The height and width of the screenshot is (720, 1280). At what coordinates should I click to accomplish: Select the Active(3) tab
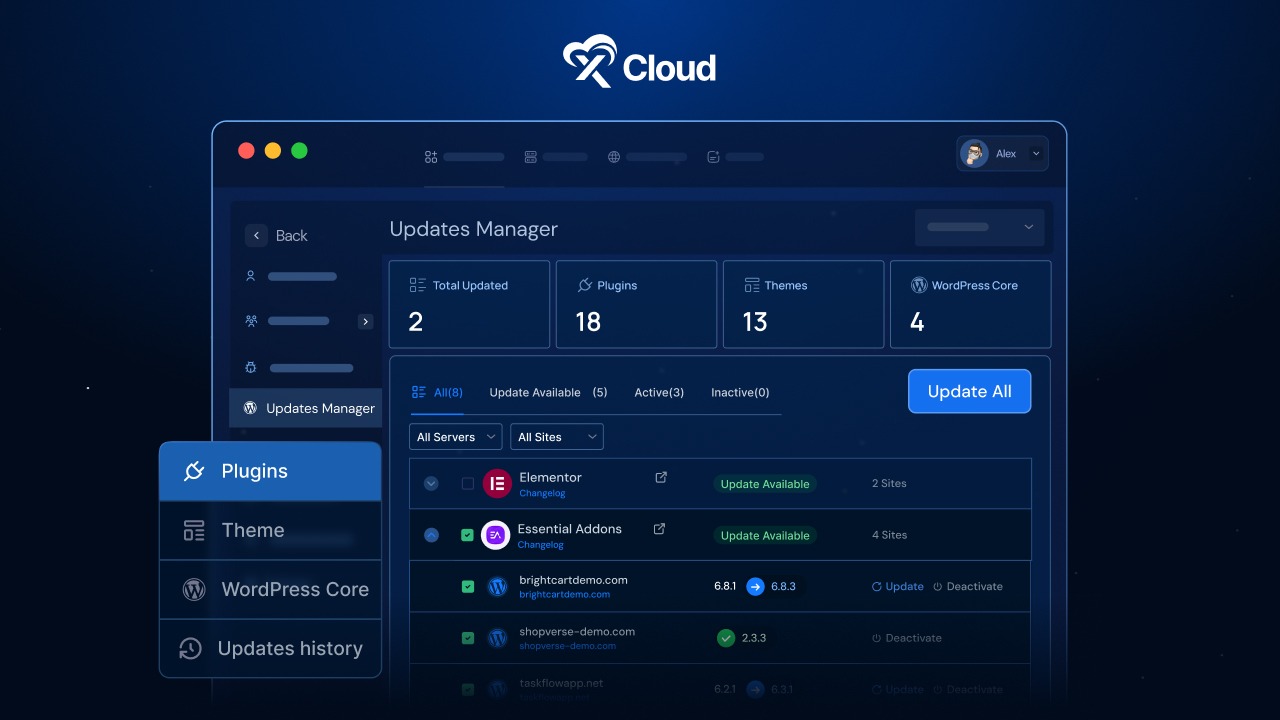click(659, 392)
